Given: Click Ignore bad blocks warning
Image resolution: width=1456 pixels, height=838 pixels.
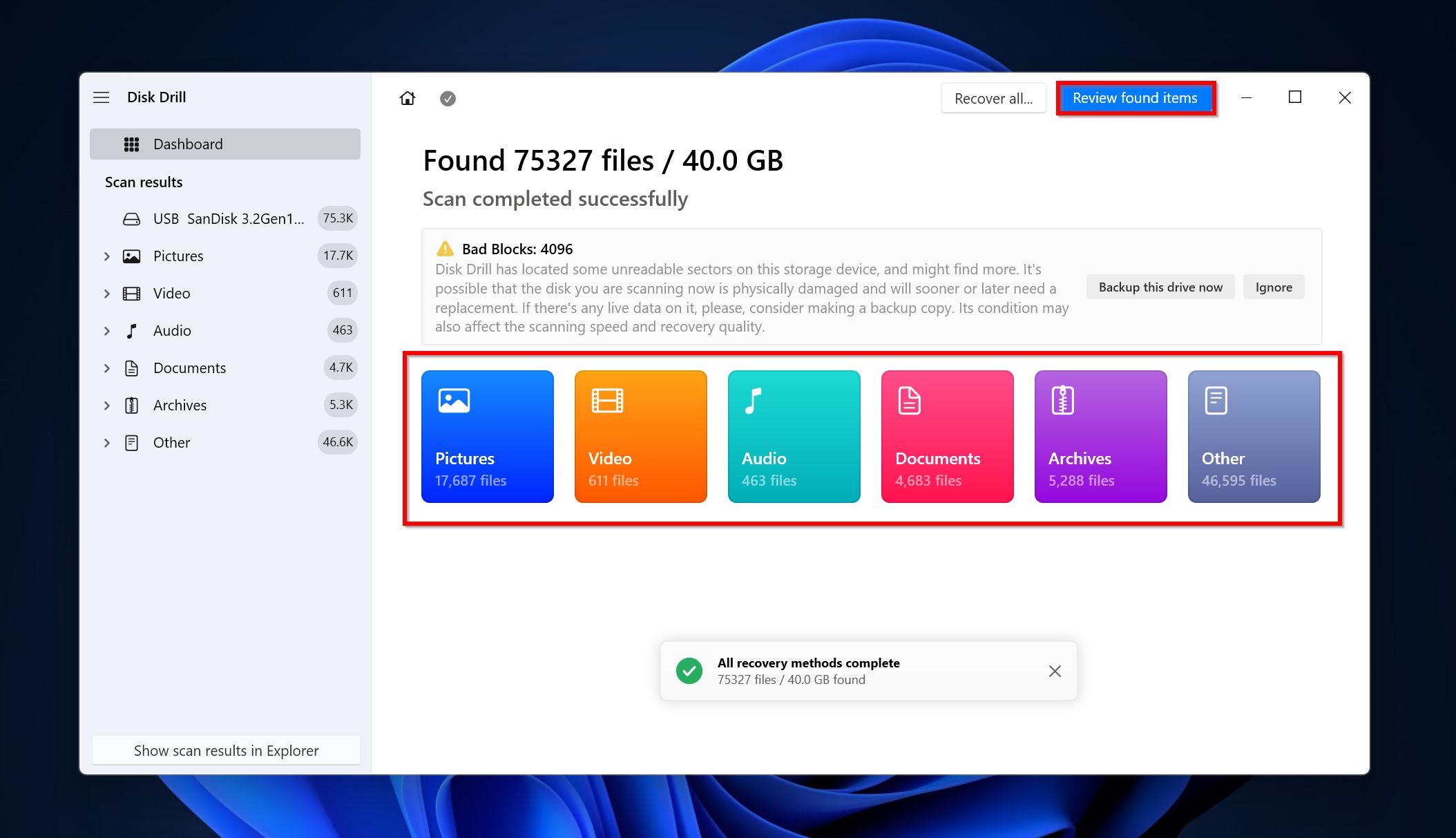Looking at the screenshot, I should 1276,288.
